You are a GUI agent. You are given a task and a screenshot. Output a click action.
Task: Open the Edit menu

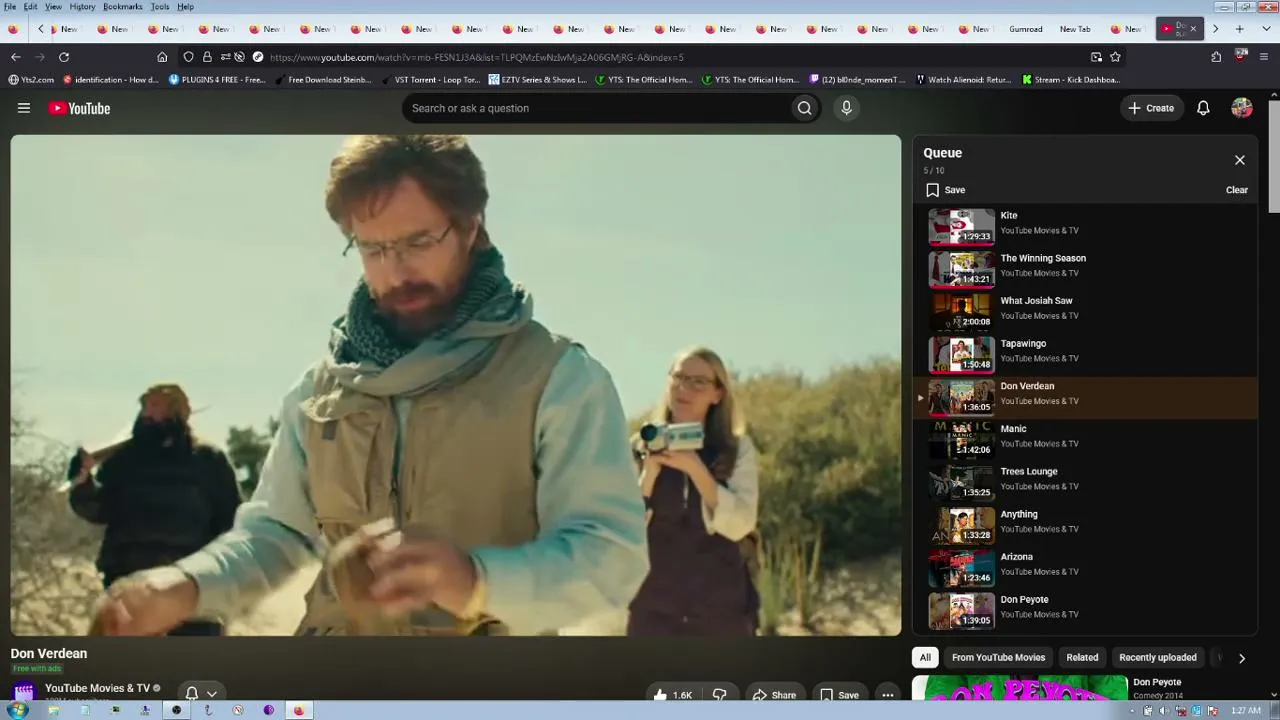[x=31, y=7]
